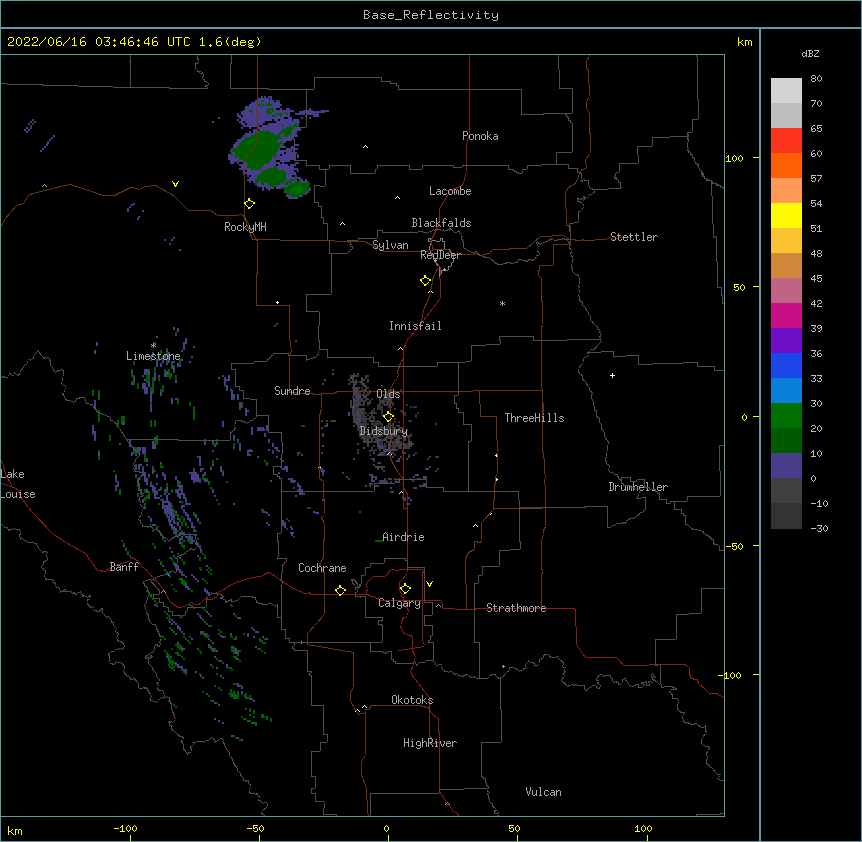Click the Drumheller label
Screen dimensions: 862x842
tap(638, 487)
